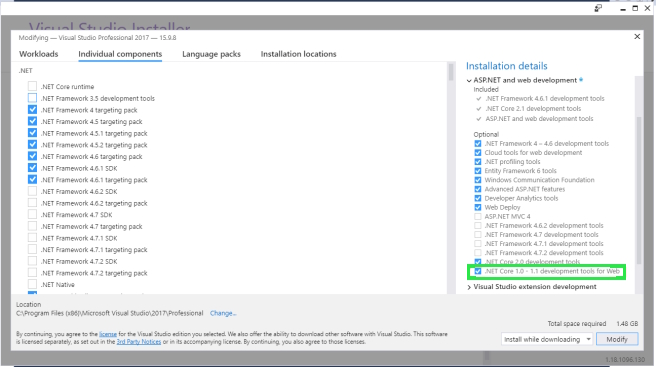
Task: Toggle .NET Framework 4.6.1 targeting pack checkbox
Action: click(x=32, y=180)
